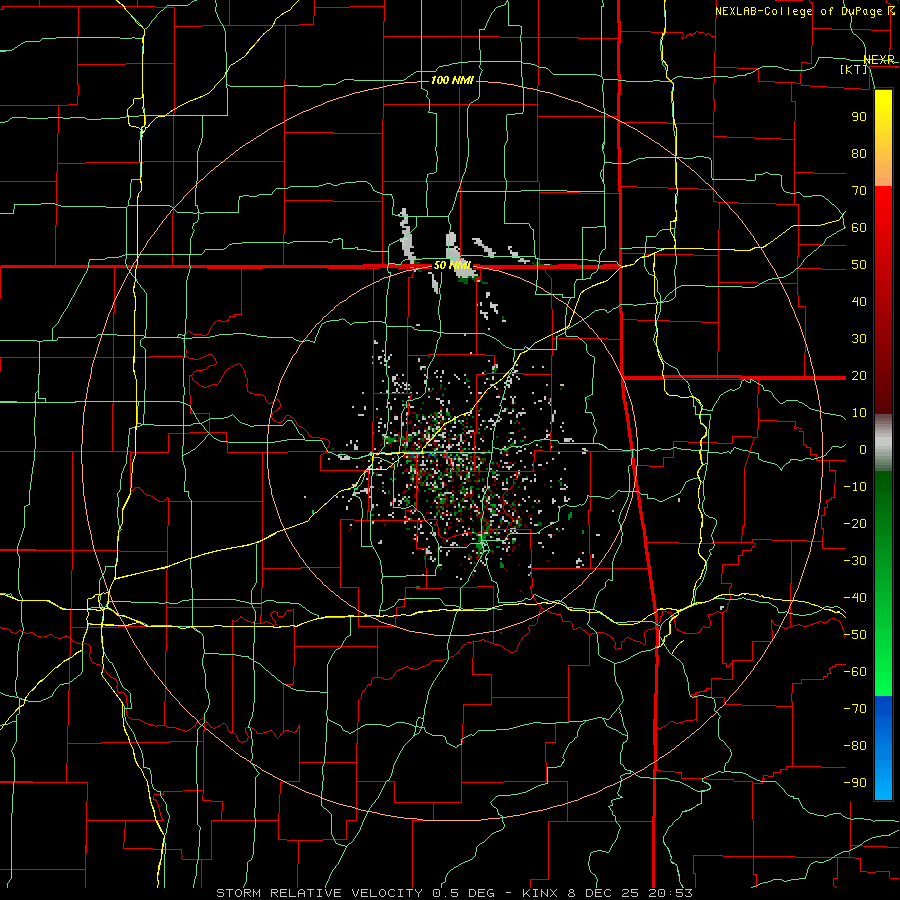The height and width of the screenshot is (900, 900).
Task: Click the 70 knot scale label
Action: 859,191
